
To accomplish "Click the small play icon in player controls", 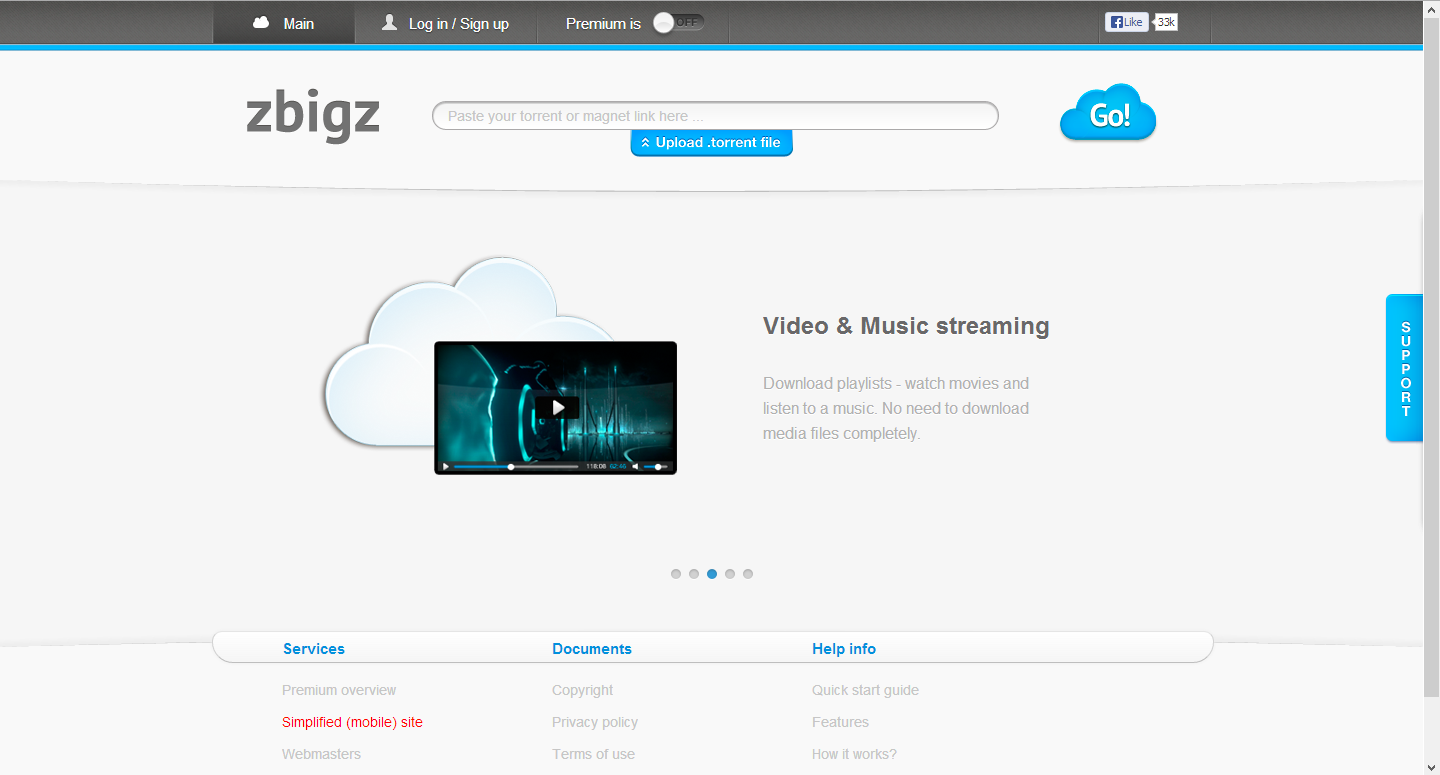I will coord(446,466).
